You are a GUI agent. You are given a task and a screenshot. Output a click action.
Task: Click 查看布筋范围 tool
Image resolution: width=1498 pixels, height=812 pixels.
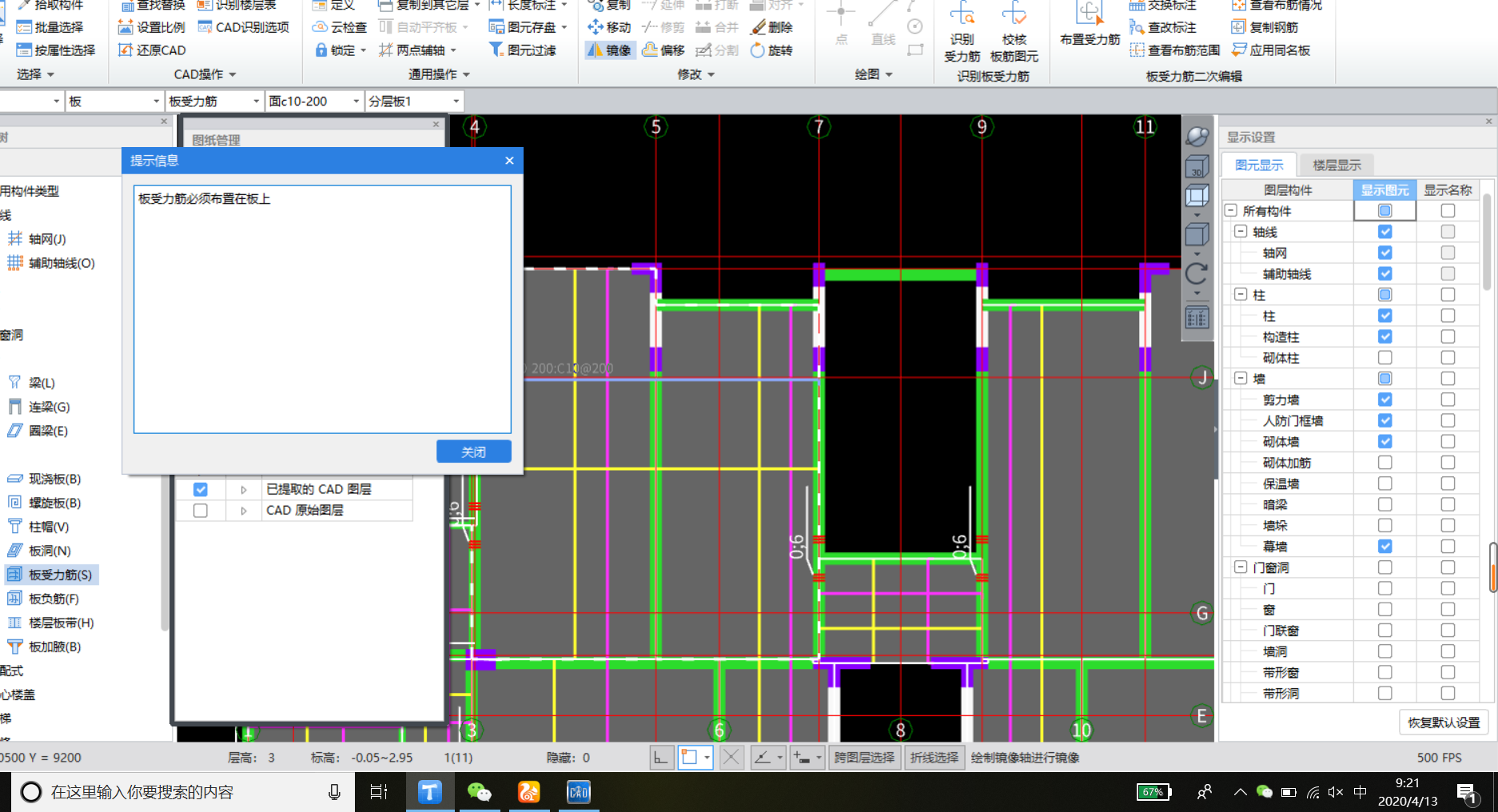1175,50
